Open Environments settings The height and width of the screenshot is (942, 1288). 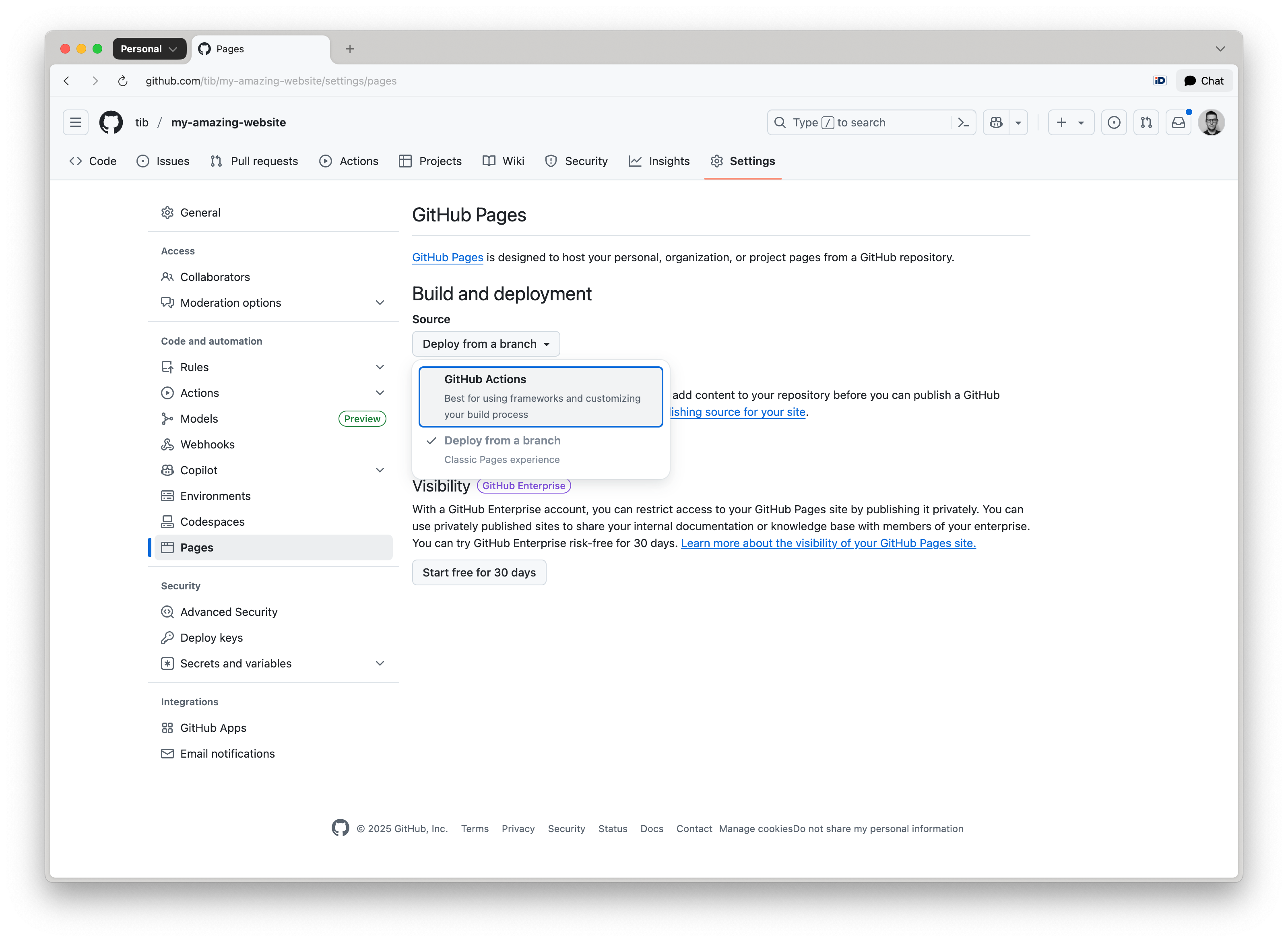(x=274, y=496)
